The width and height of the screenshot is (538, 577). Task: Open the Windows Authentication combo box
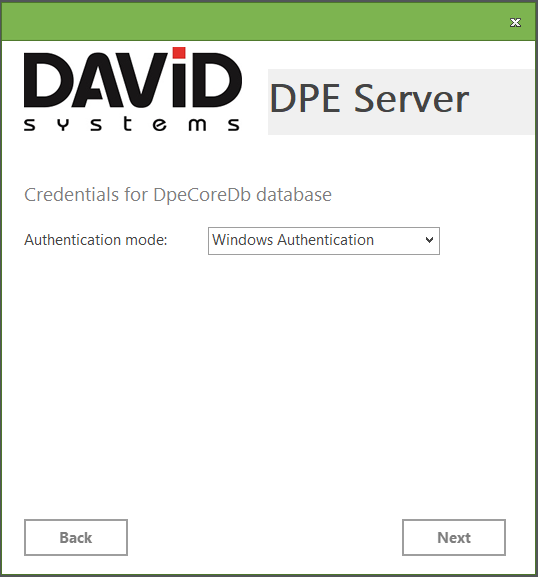(324, 241)
